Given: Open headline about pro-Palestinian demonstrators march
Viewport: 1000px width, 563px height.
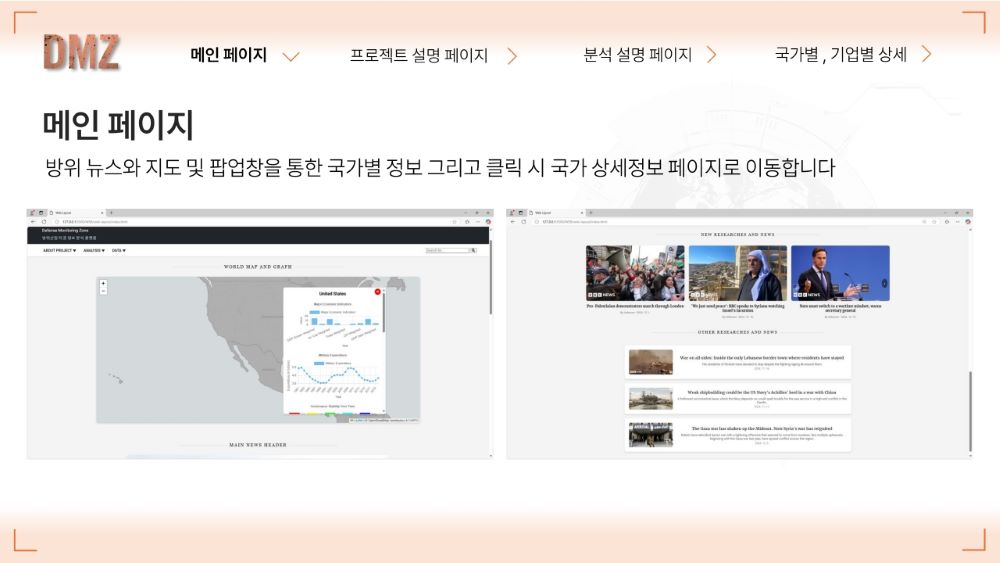Looking at the screenshot, I should pyautogui.click(x=635, y=306).
